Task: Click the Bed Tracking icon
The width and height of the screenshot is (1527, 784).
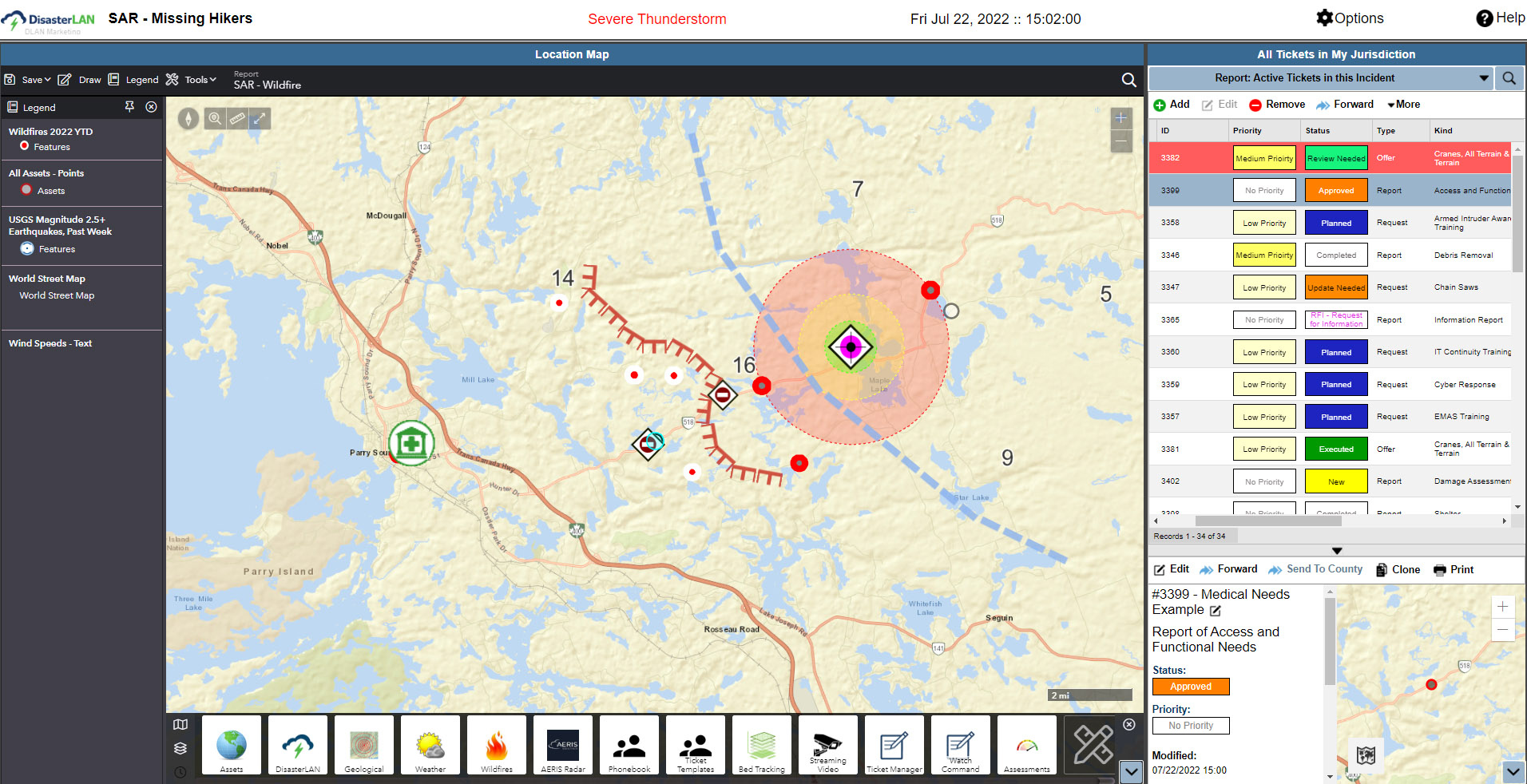Action: (x=761, y=746)
